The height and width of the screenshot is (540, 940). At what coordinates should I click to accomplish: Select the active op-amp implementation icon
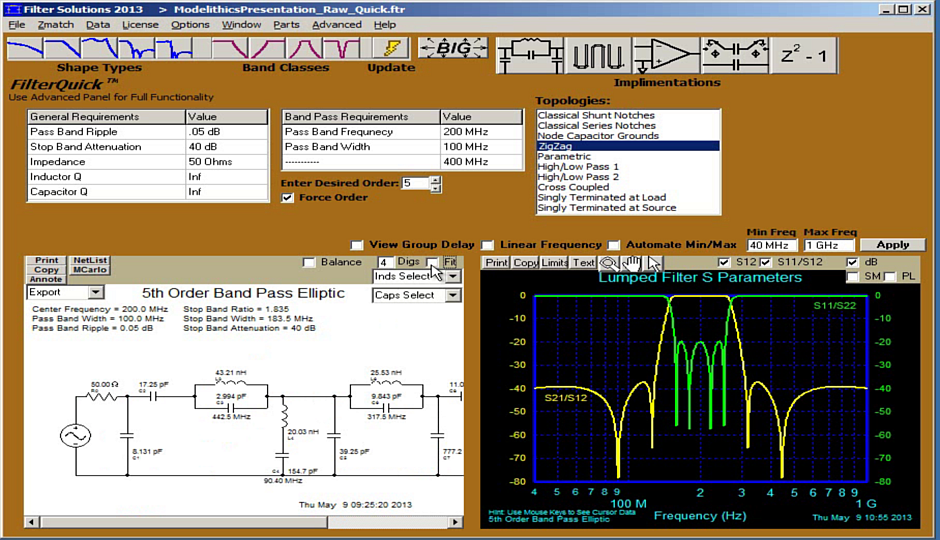[x=666, y=56]
